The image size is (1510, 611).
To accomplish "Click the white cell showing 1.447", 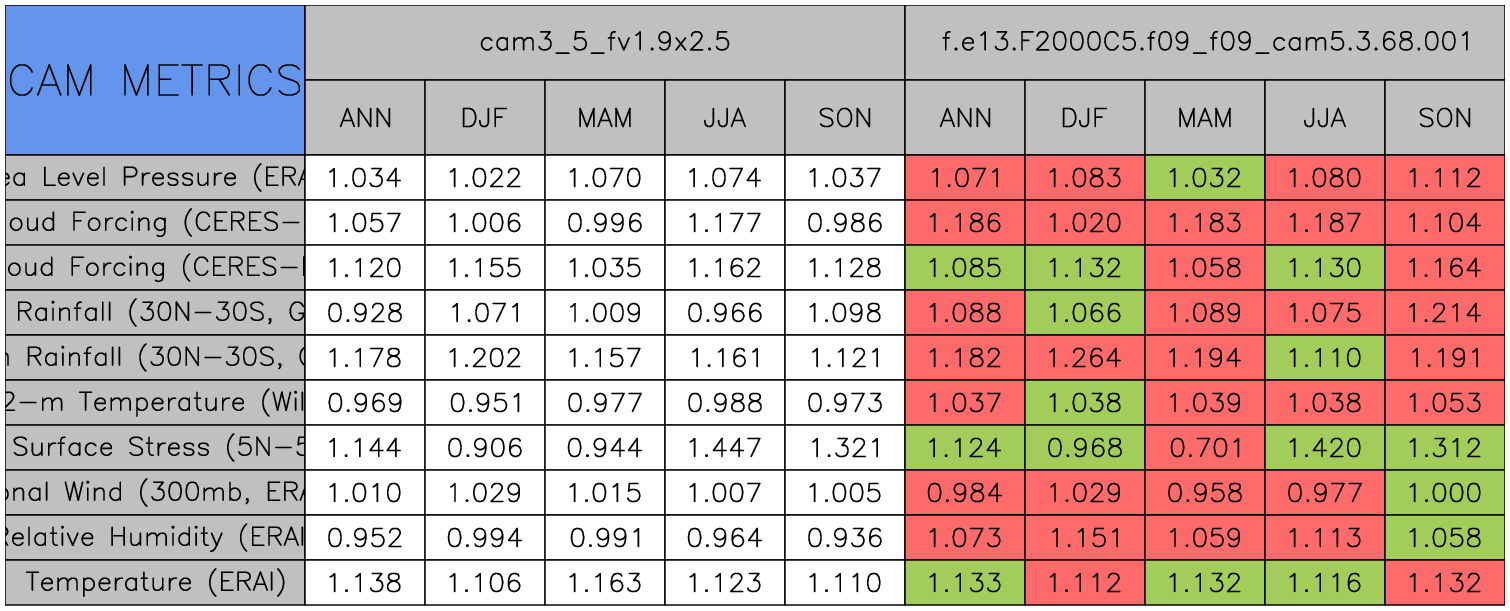I will point(725,447).
